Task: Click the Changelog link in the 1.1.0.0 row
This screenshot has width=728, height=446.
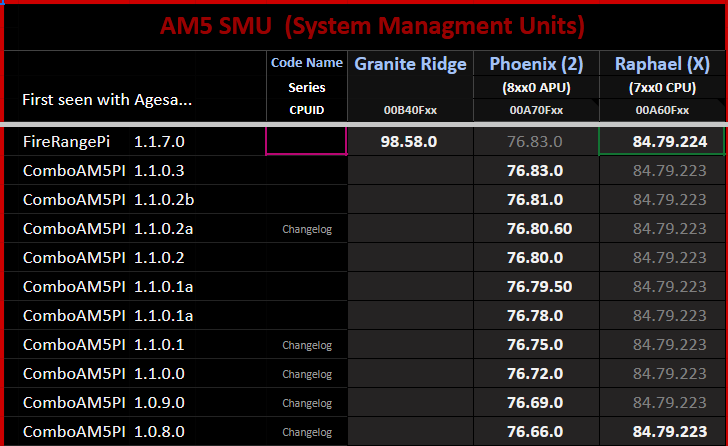Action: pos(306,374)
